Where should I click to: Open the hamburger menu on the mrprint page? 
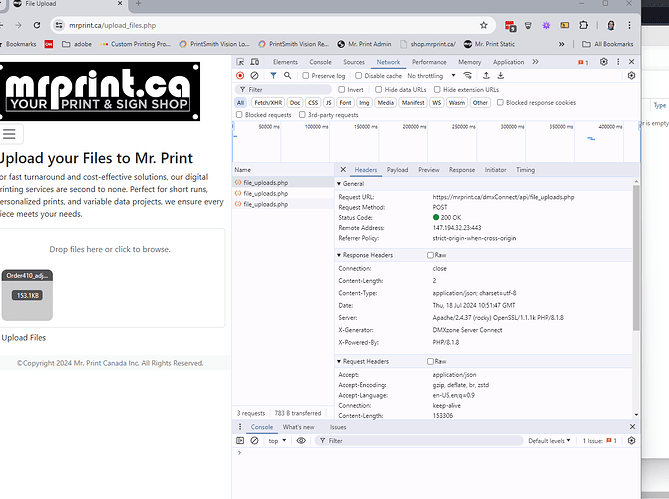click(x=9, y=134)
